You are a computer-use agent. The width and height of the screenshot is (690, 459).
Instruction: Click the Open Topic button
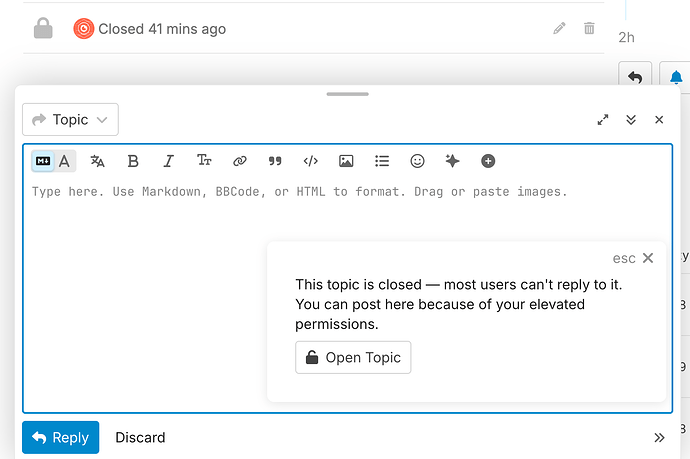click(x=353, y=357)
